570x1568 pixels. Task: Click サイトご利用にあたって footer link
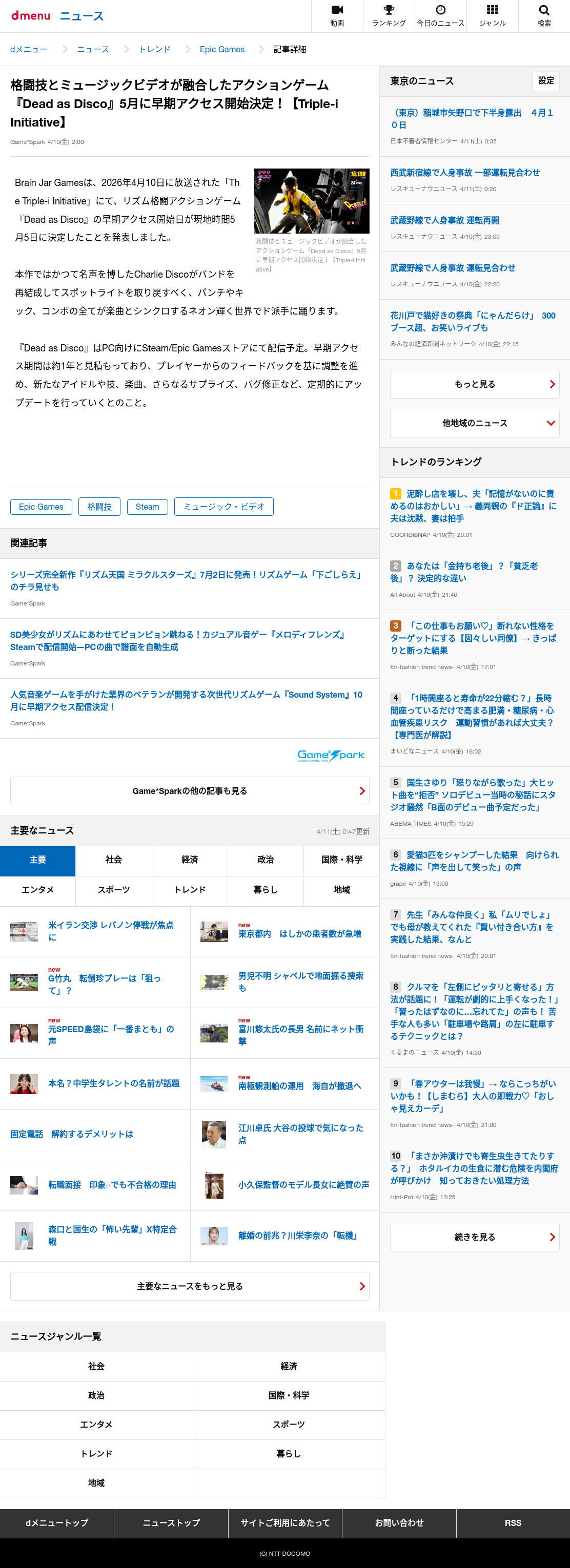pos(285,1523)
